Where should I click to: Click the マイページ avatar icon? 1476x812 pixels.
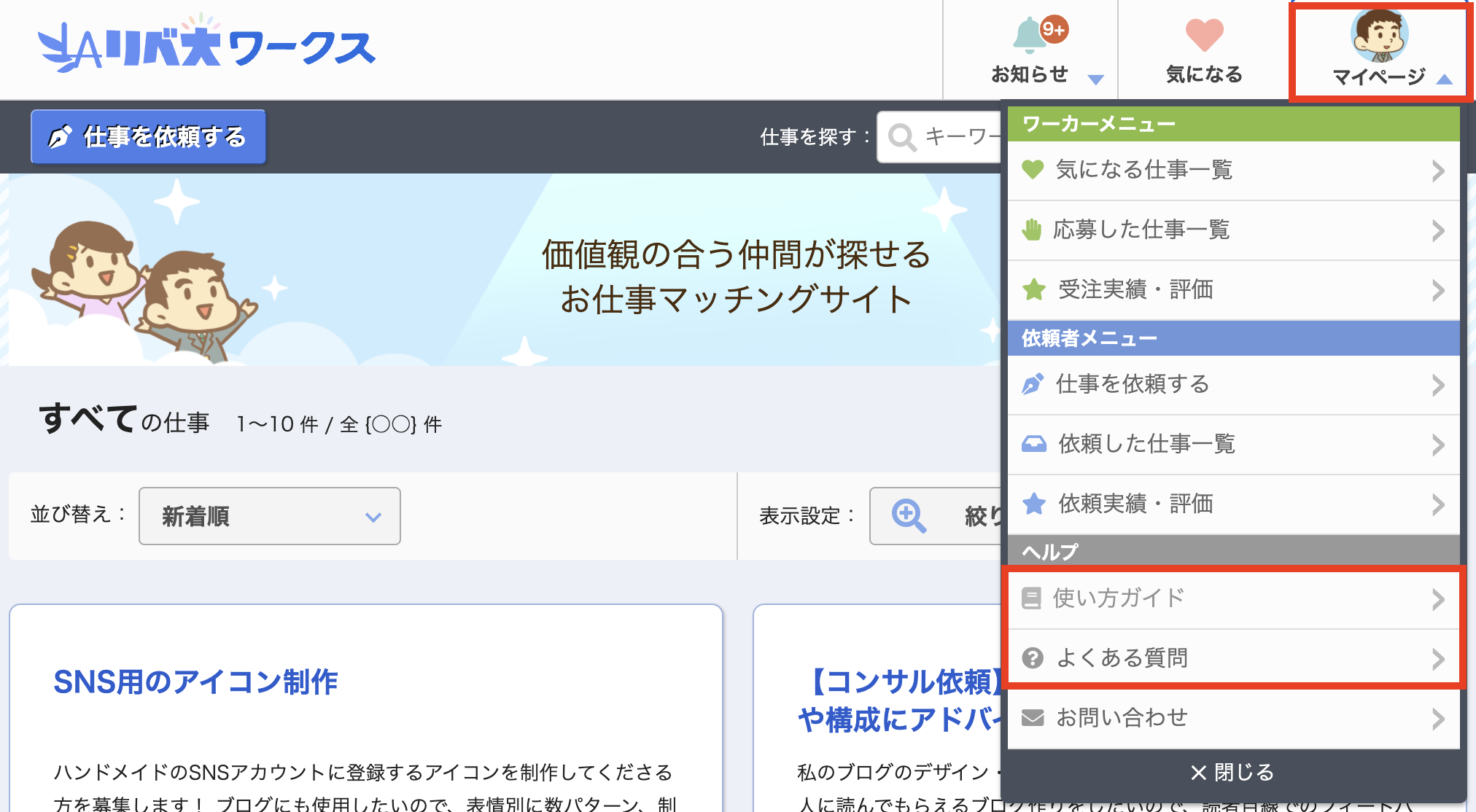pyautogui.click(x=1378, y=35)
